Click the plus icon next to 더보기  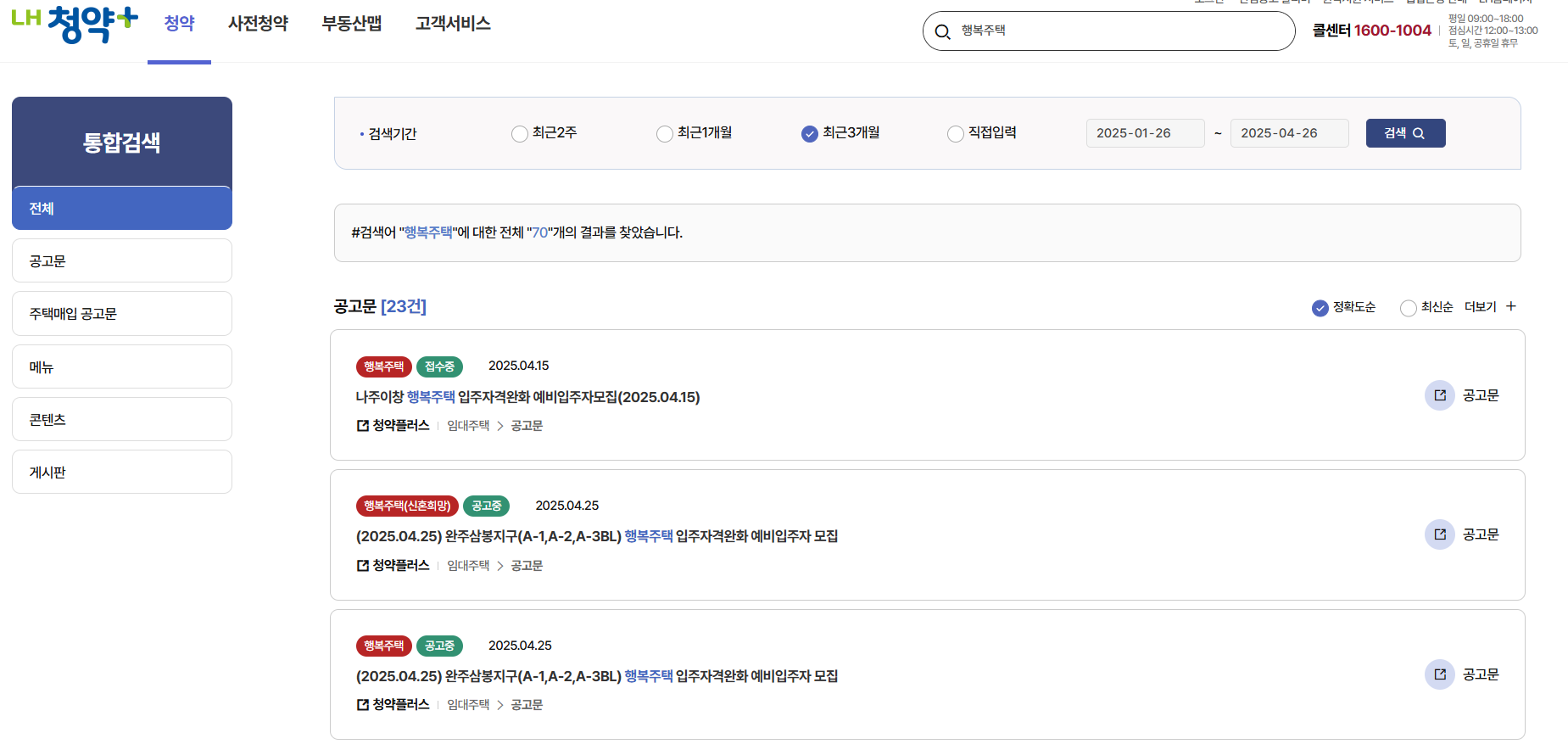(1510, 306)
